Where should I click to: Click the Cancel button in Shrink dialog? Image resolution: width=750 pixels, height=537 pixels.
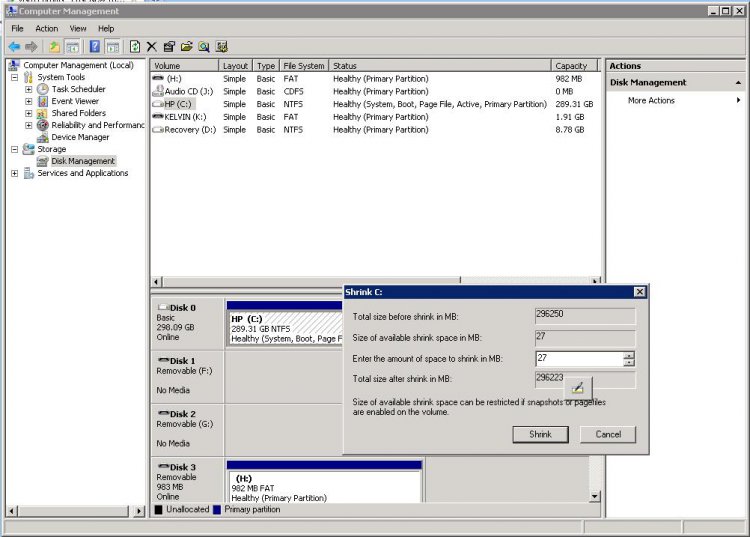click(x=608, y=434)
